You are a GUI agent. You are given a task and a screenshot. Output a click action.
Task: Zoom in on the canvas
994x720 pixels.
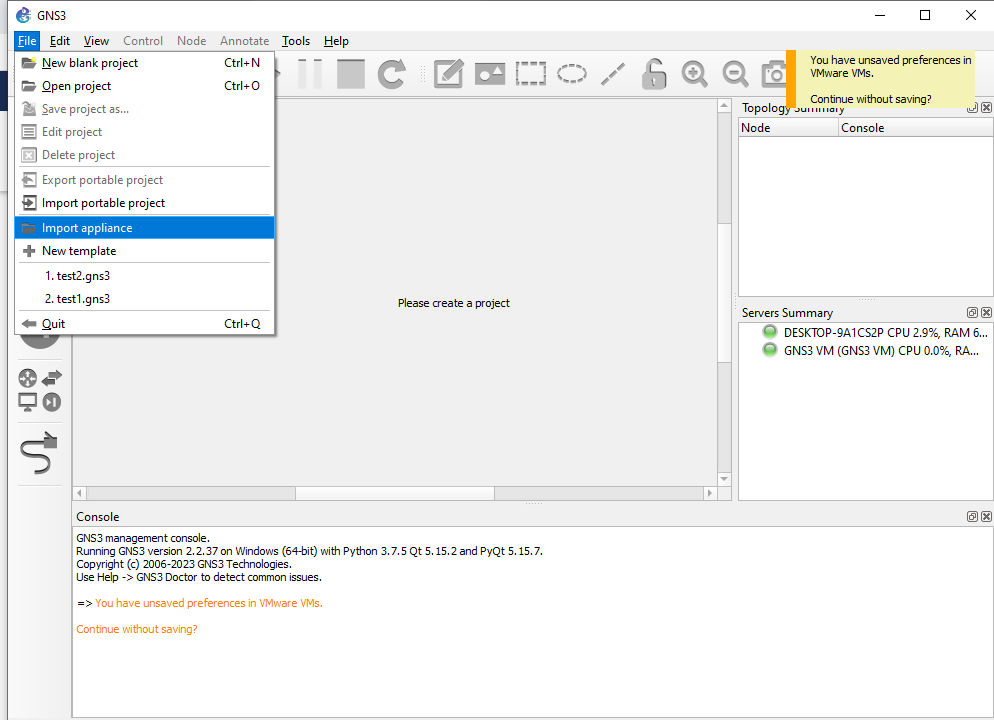(x=694, y=73)
